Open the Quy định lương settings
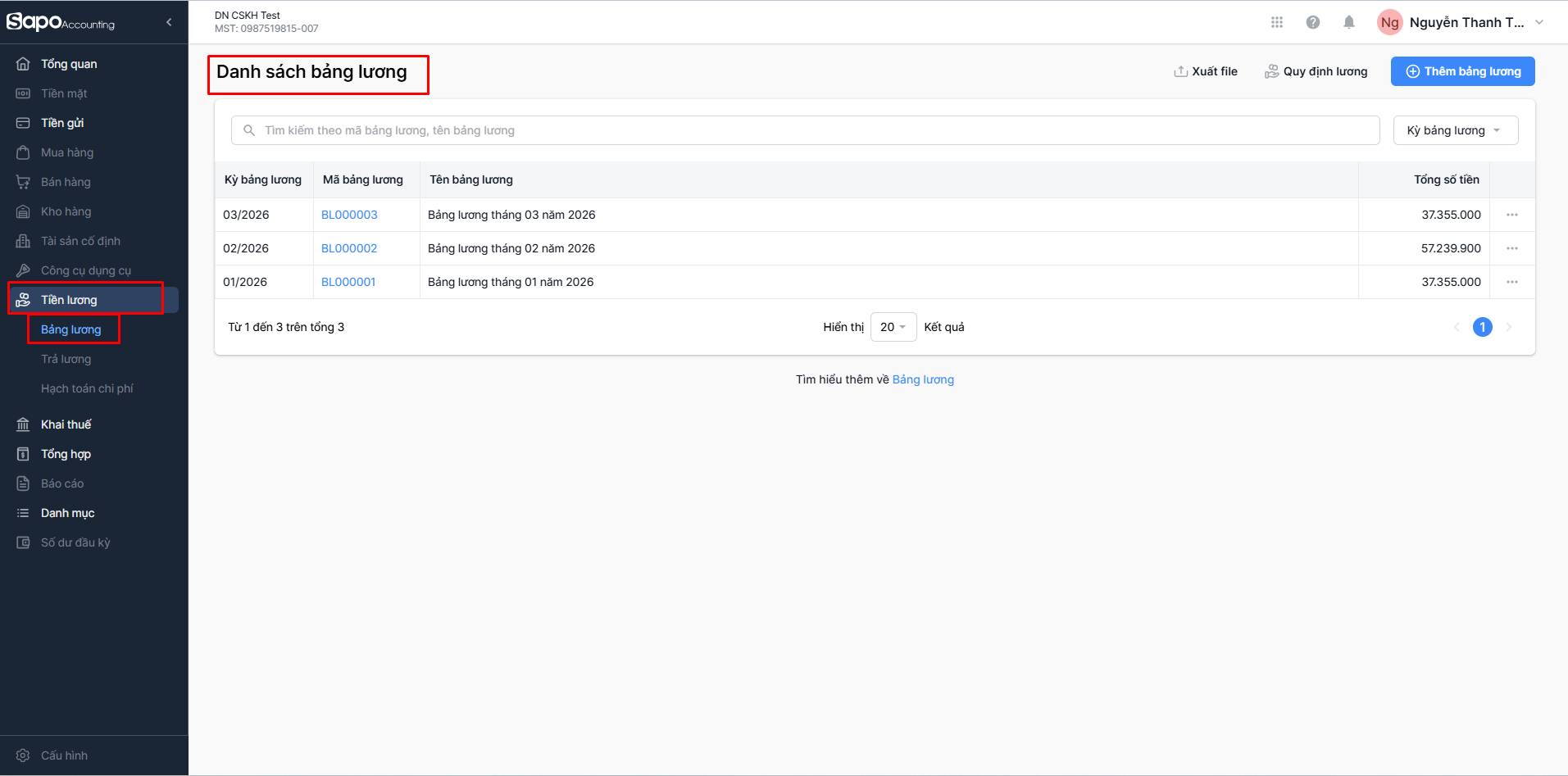Viewport: 1568px width, 776px height. point(1316,71)
